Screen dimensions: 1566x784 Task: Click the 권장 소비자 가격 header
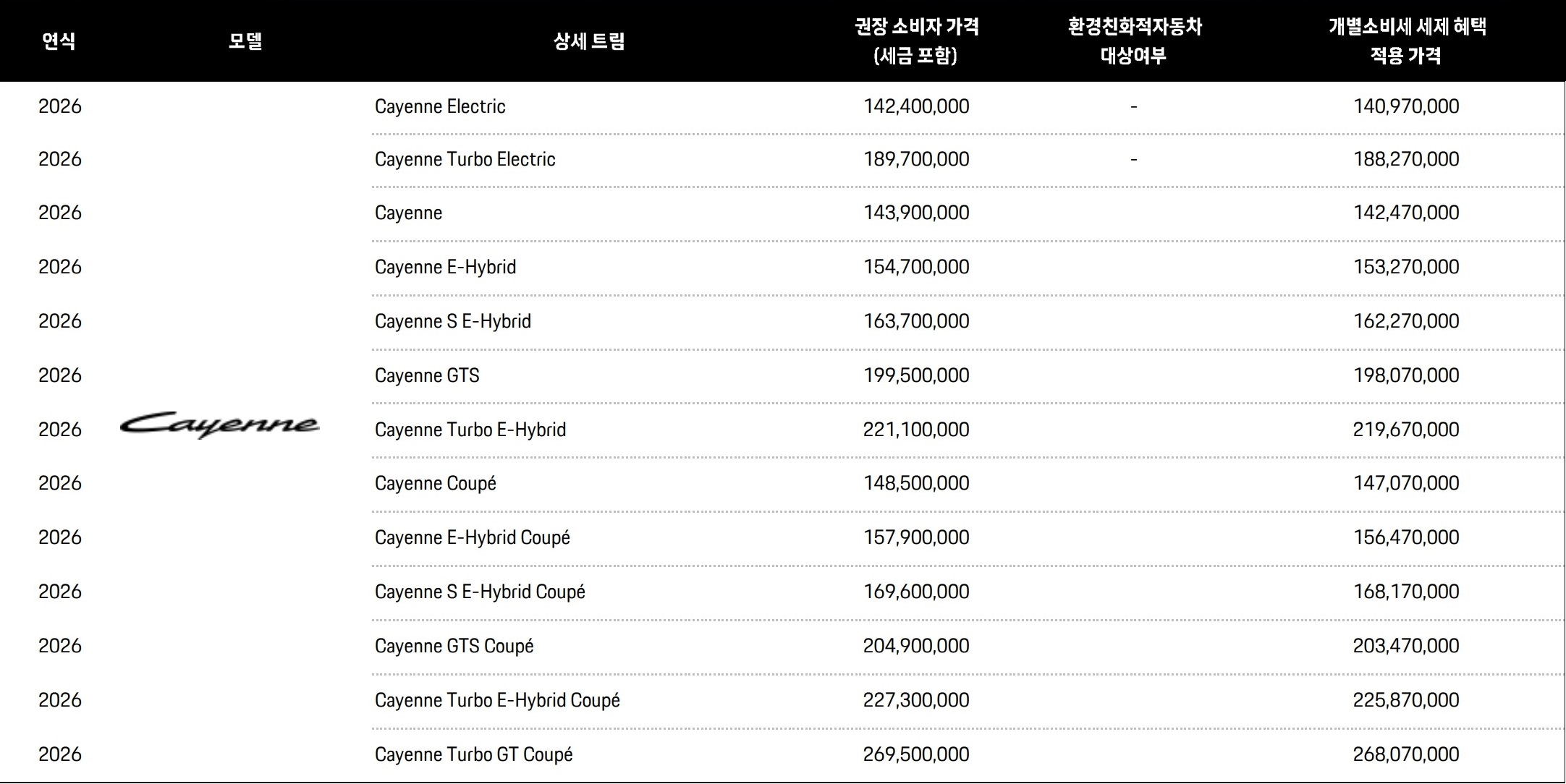tap(916, 41)
